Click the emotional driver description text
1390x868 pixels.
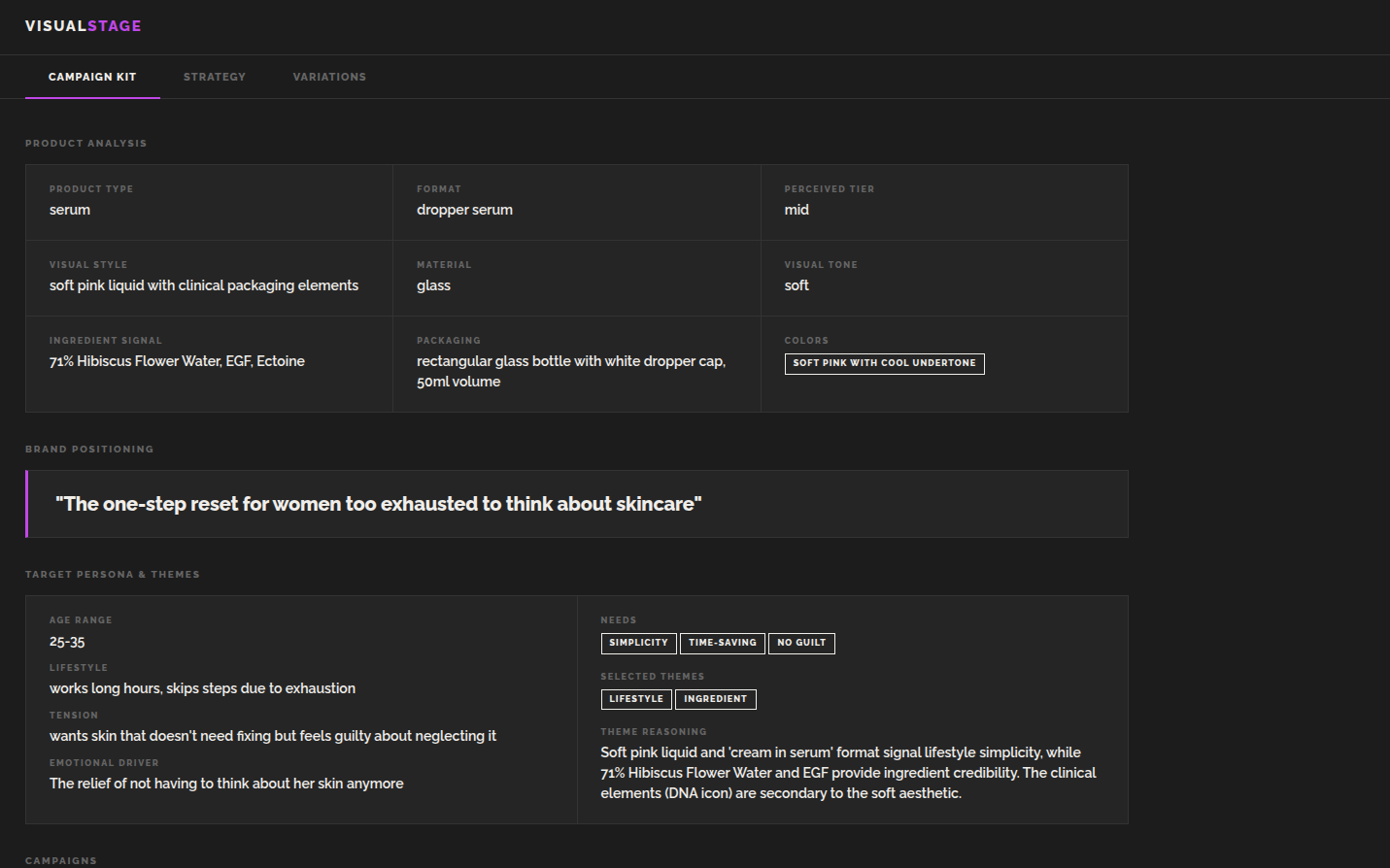(226, 784)
